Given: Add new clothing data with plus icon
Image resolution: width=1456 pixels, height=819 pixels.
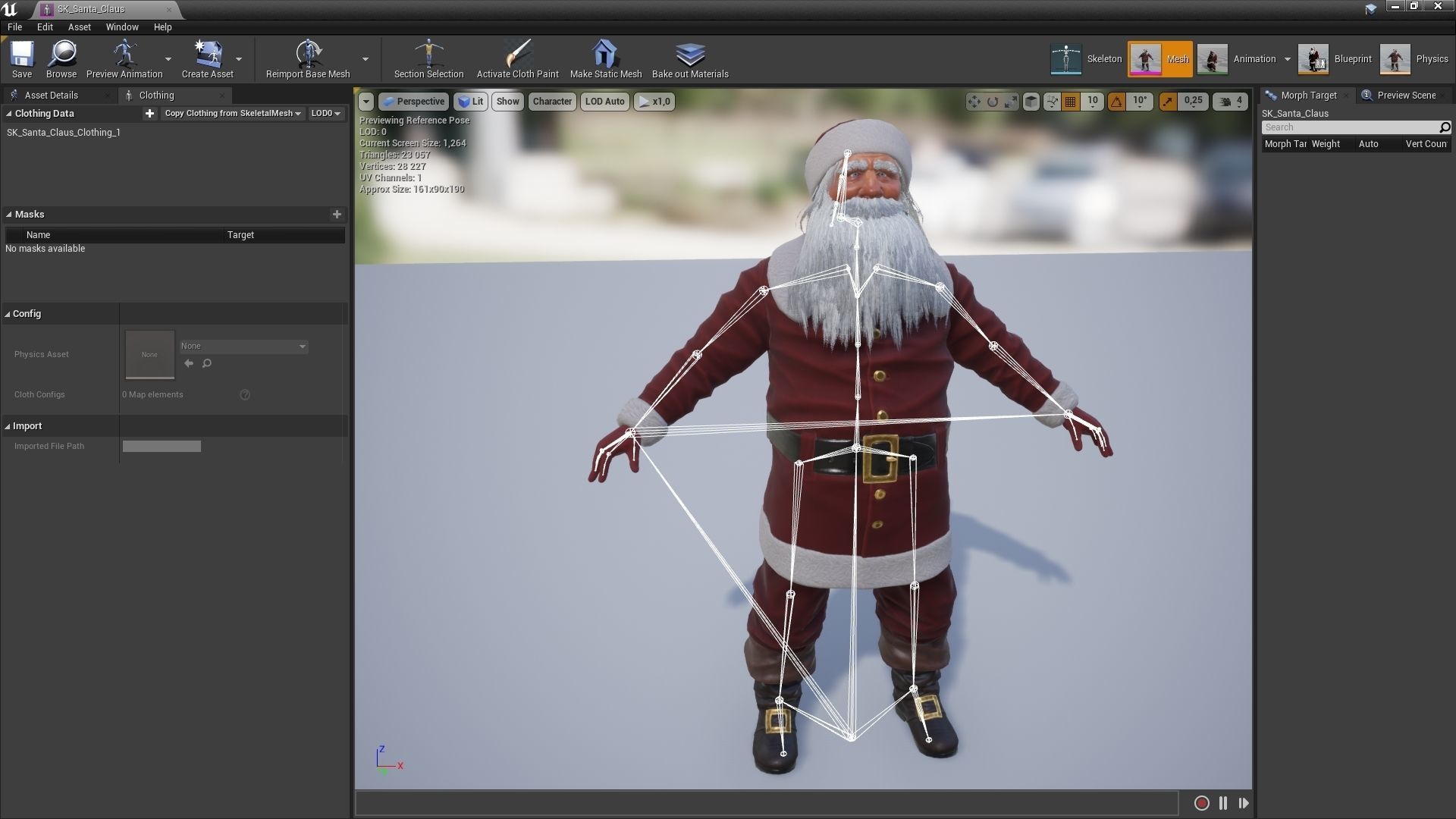Looking at the screenshot, I should tap(149, 114).
